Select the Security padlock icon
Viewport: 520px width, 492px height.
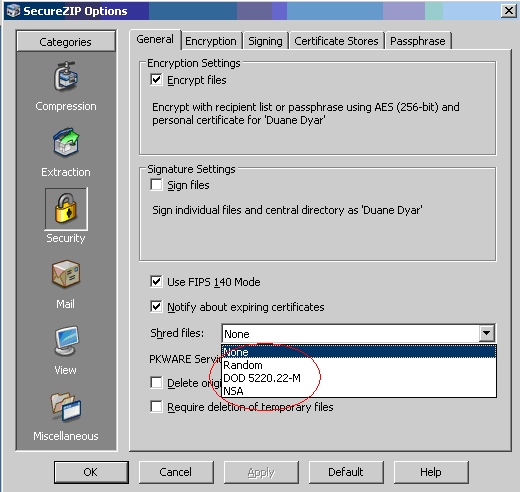point(66,209)
